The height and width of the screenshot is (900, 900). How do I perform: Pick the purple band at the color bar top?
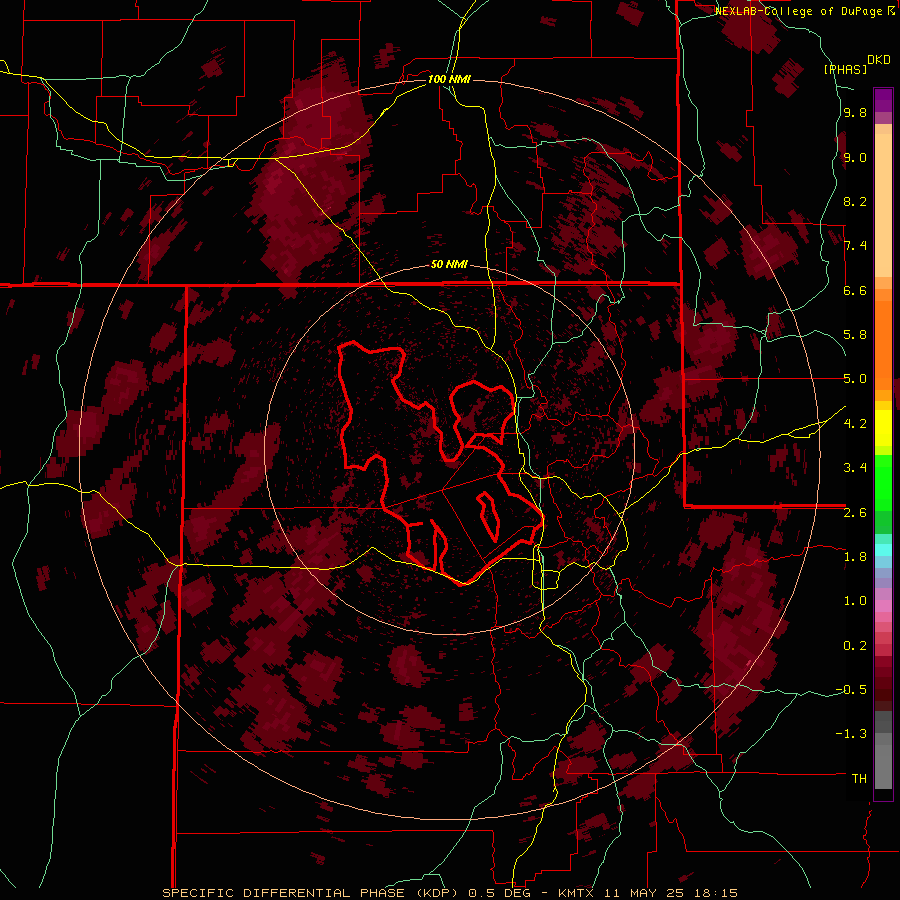pos(883,100)
